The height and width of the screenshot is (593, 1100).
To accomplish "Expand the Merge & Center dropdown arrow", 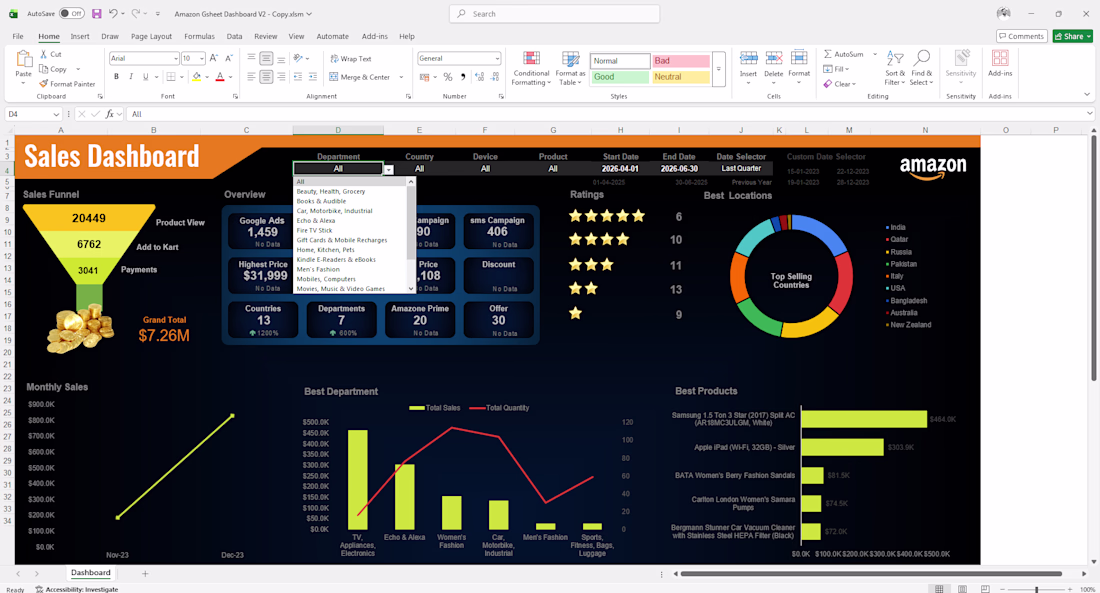I will [401, 77].
